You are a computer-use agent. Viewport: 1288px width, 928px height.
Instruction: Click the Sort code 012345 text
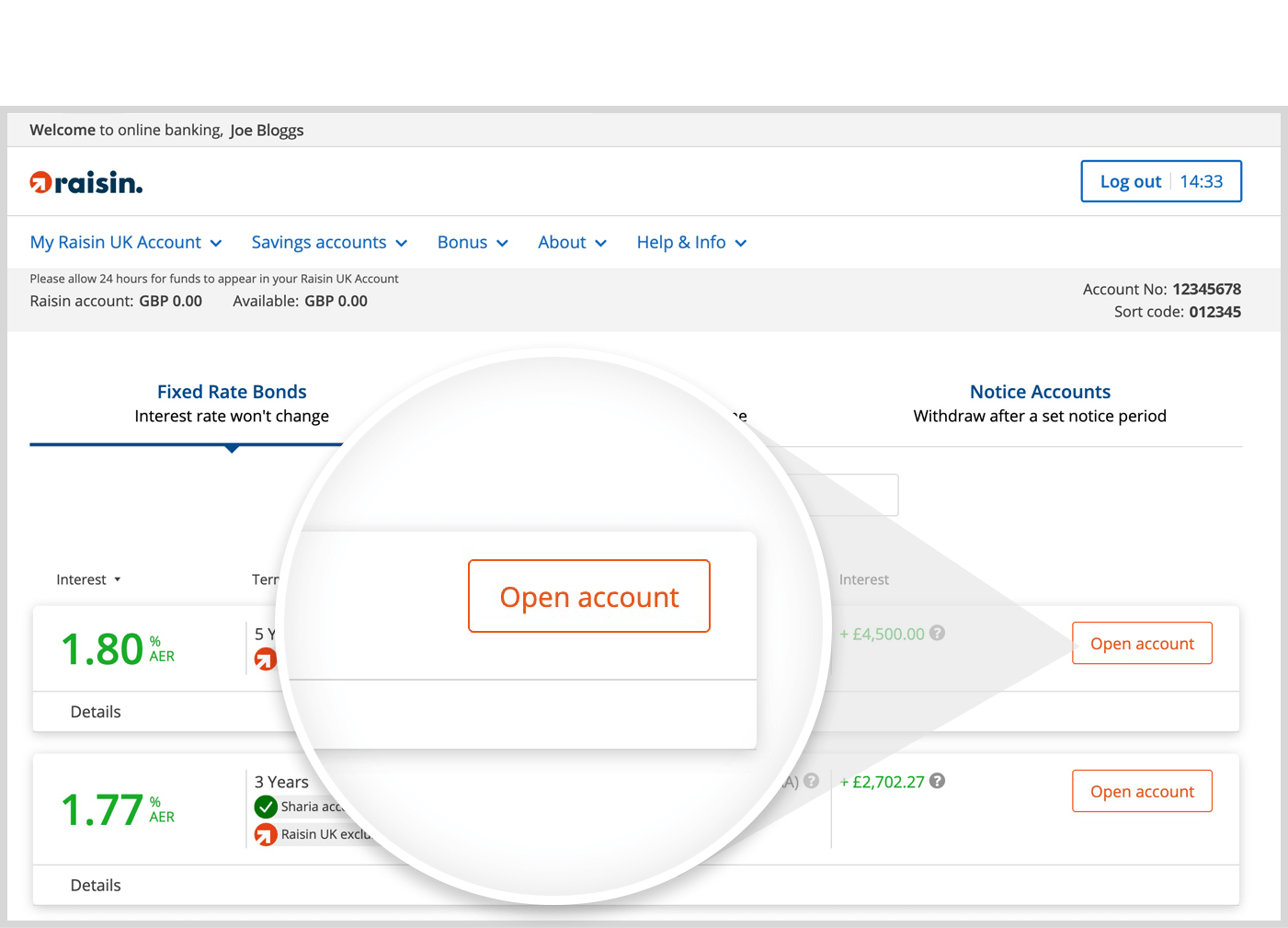(x=1177, y=312)
